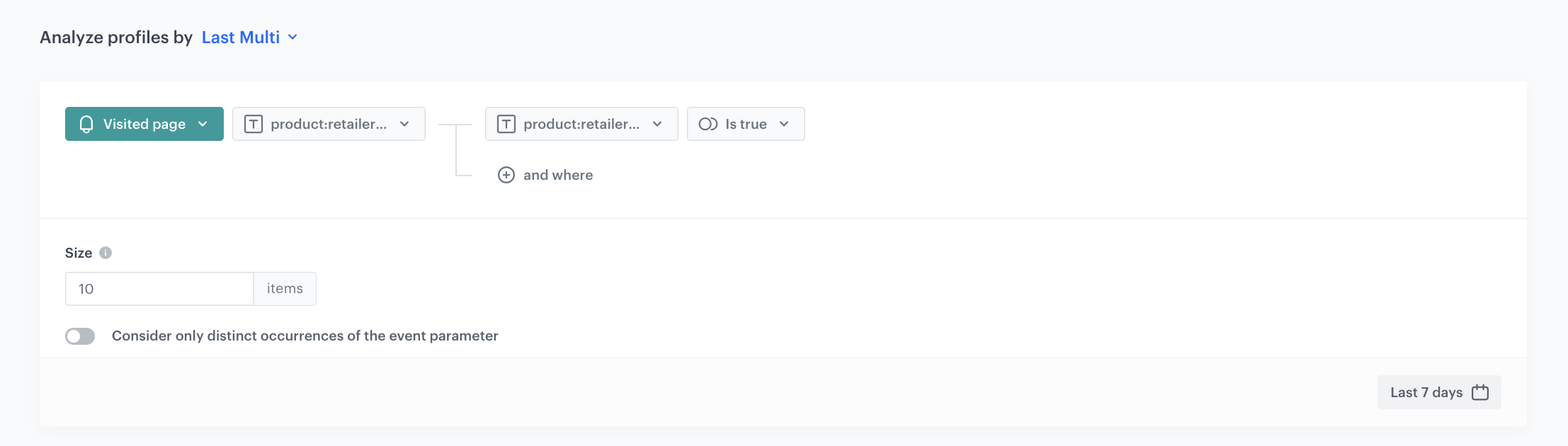
Task: Click the chevron on the Is true selector
Action: [x=784, y=124]
